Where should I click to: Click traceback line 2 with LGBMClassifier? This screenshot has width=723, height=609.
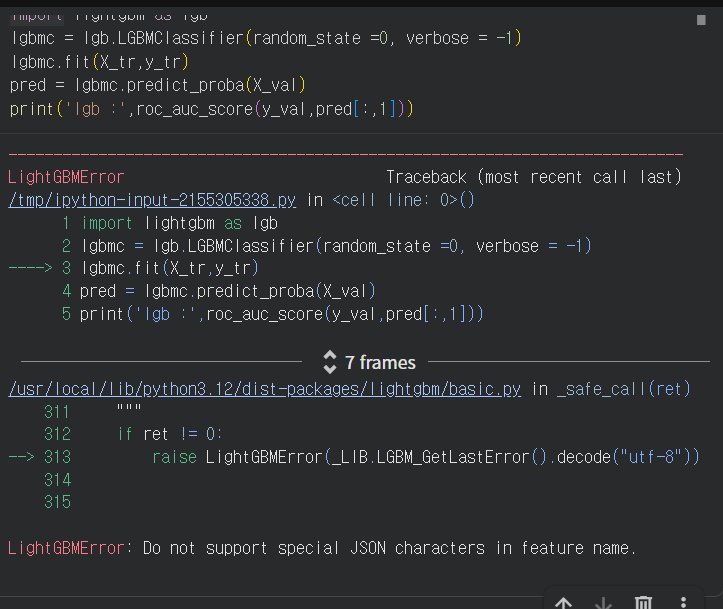click(326, 246)
